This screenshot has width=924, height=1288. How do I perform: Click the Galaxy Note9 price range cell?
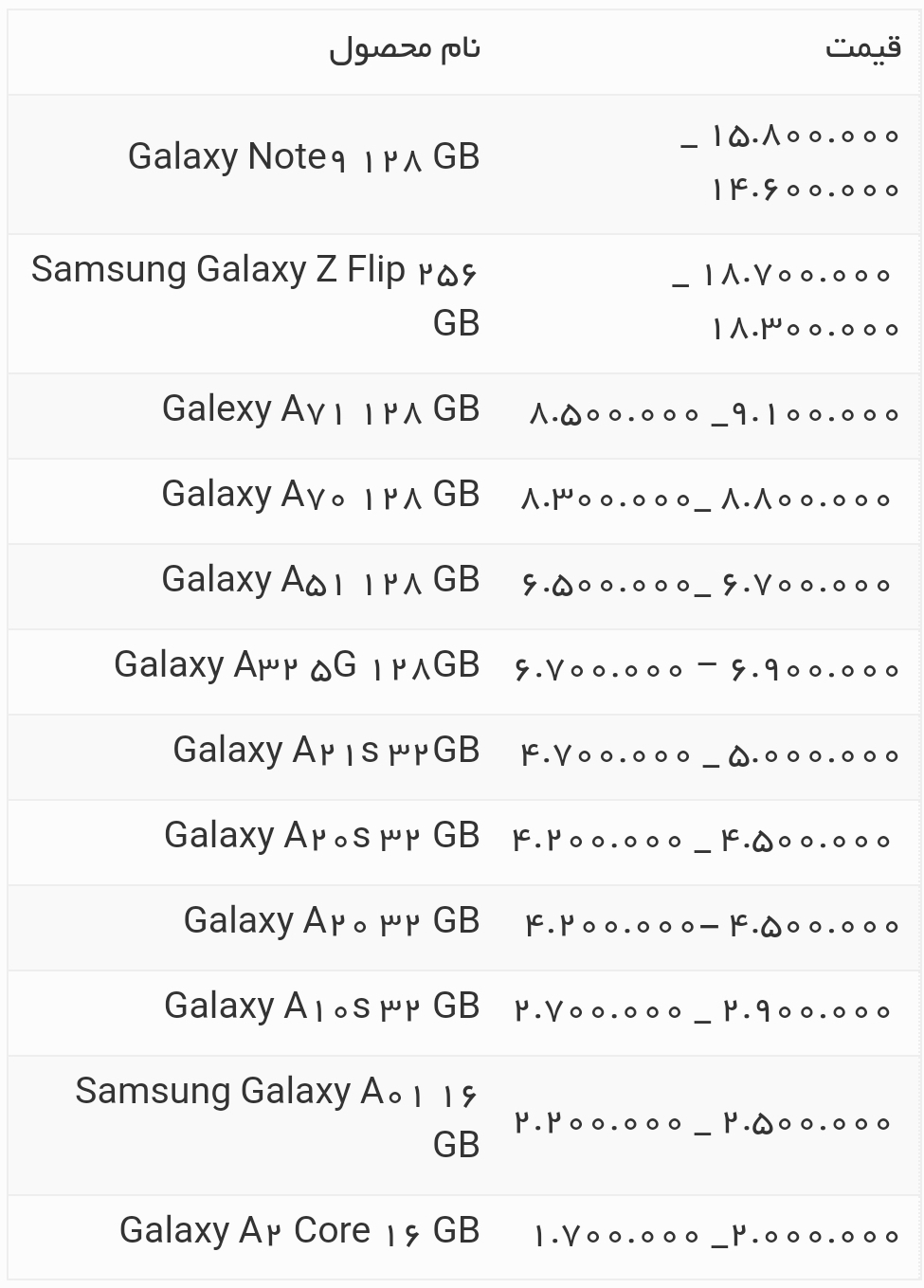(x=790, y=162)
